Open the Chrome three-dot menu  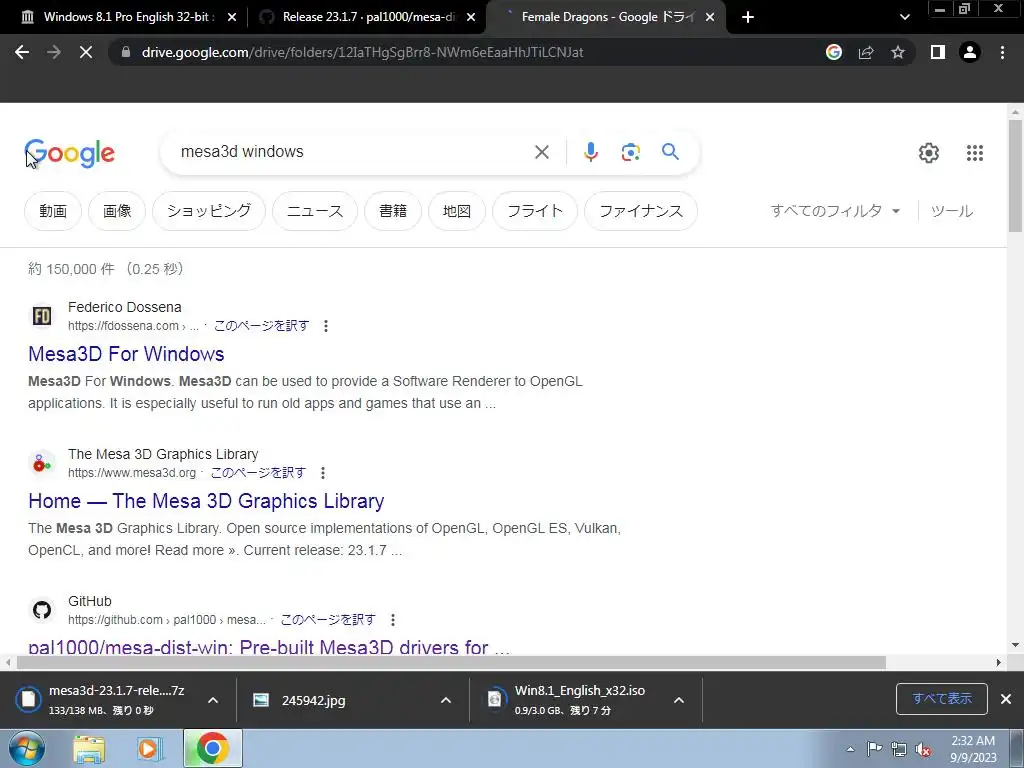(x=1002, y=52)
